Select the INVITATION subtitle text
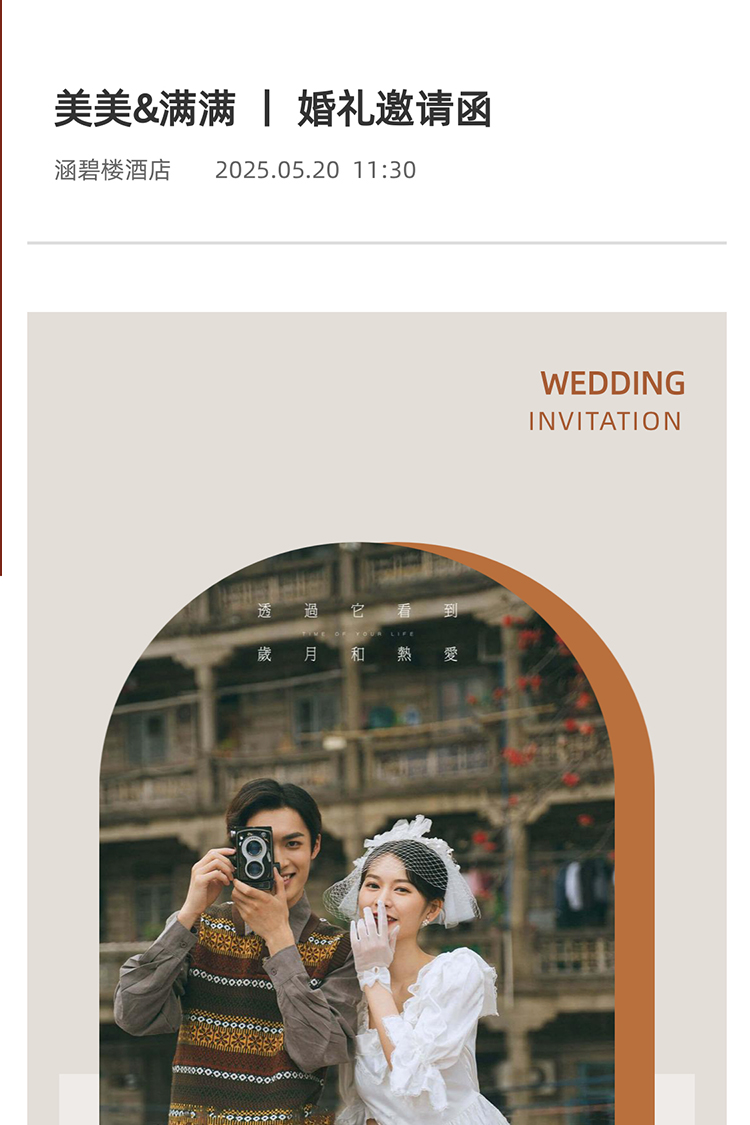The height and width of the screenshot is (1125, 750). pyautogui.click(x=605, y=421)
